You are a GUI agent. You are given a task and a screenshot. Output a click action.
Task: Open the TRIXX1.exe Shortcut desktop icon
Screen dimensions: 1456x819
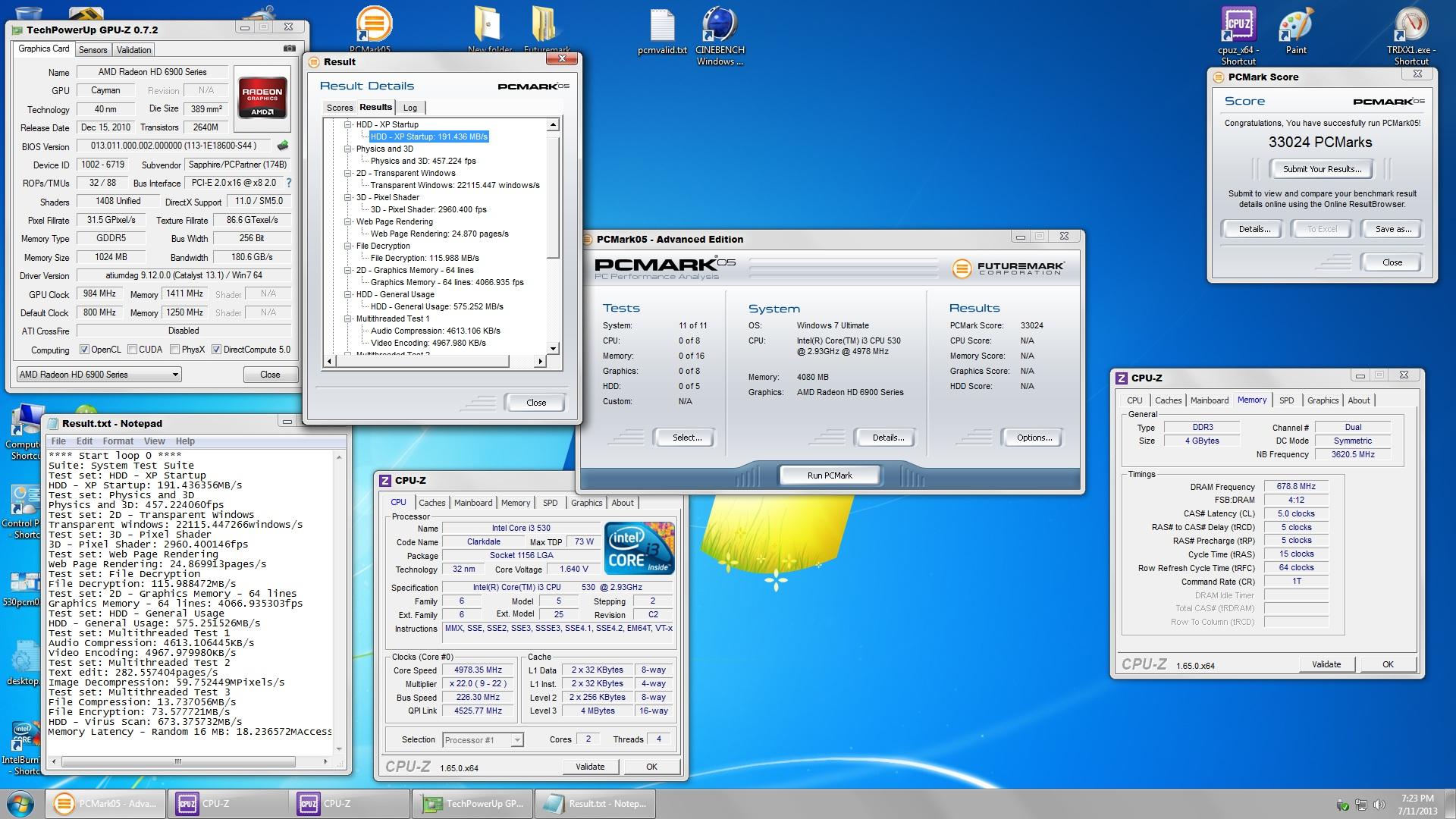(1411, 36)
